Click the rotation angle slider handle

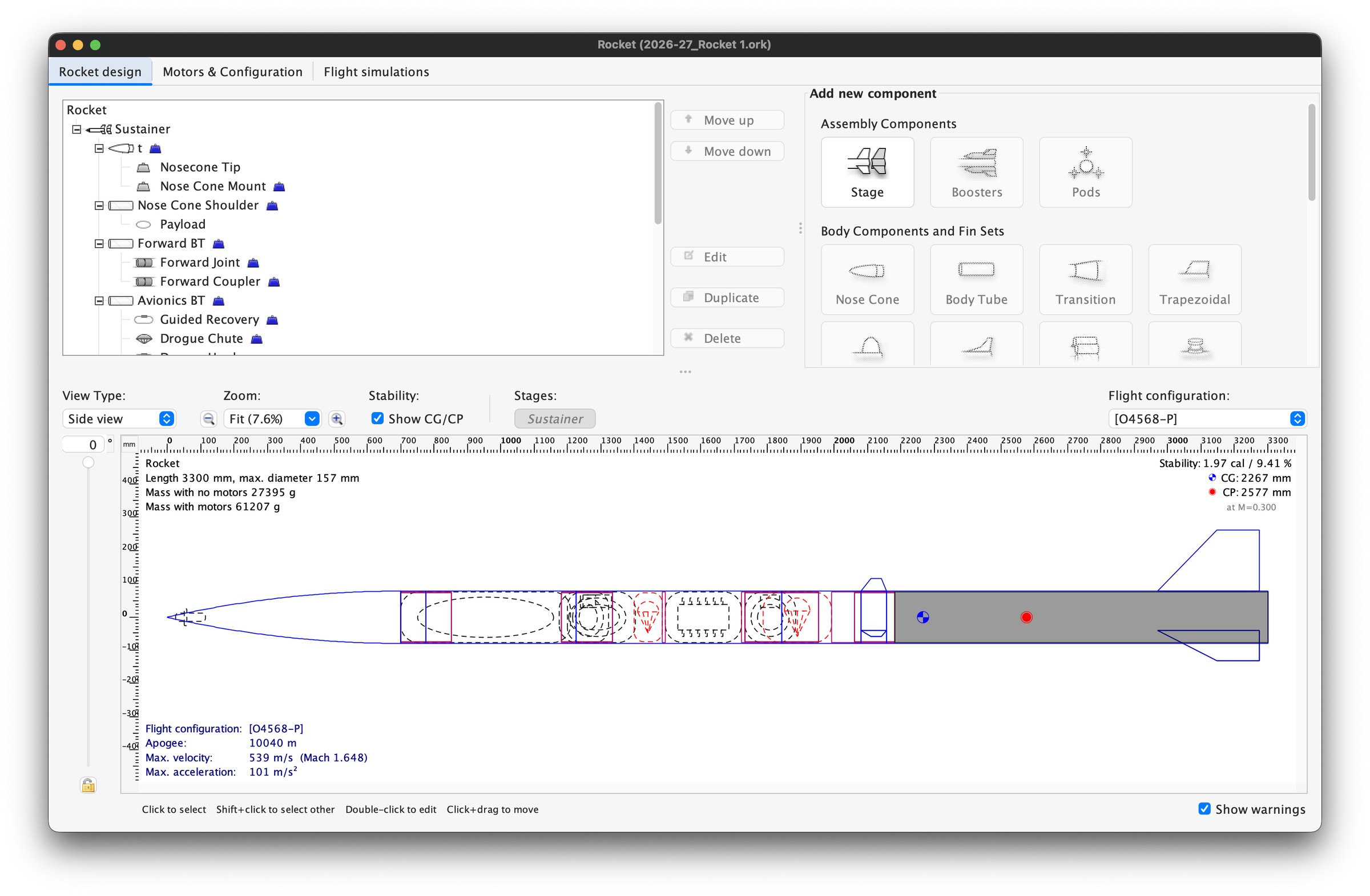click(88, 463)
